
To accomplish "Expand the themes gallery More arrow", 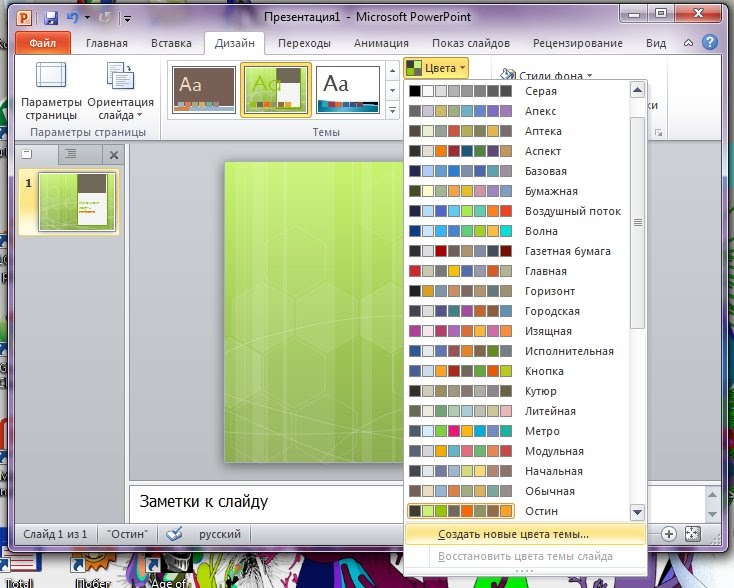I will pos(392,110).
